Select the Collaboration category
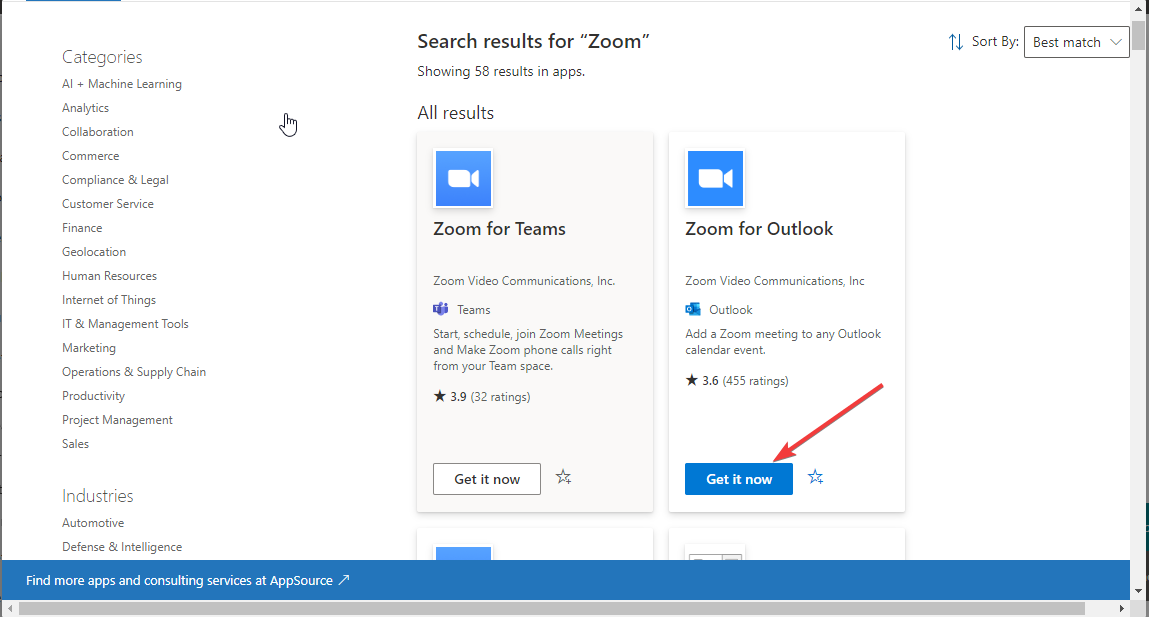 click(x=97, y=131)
